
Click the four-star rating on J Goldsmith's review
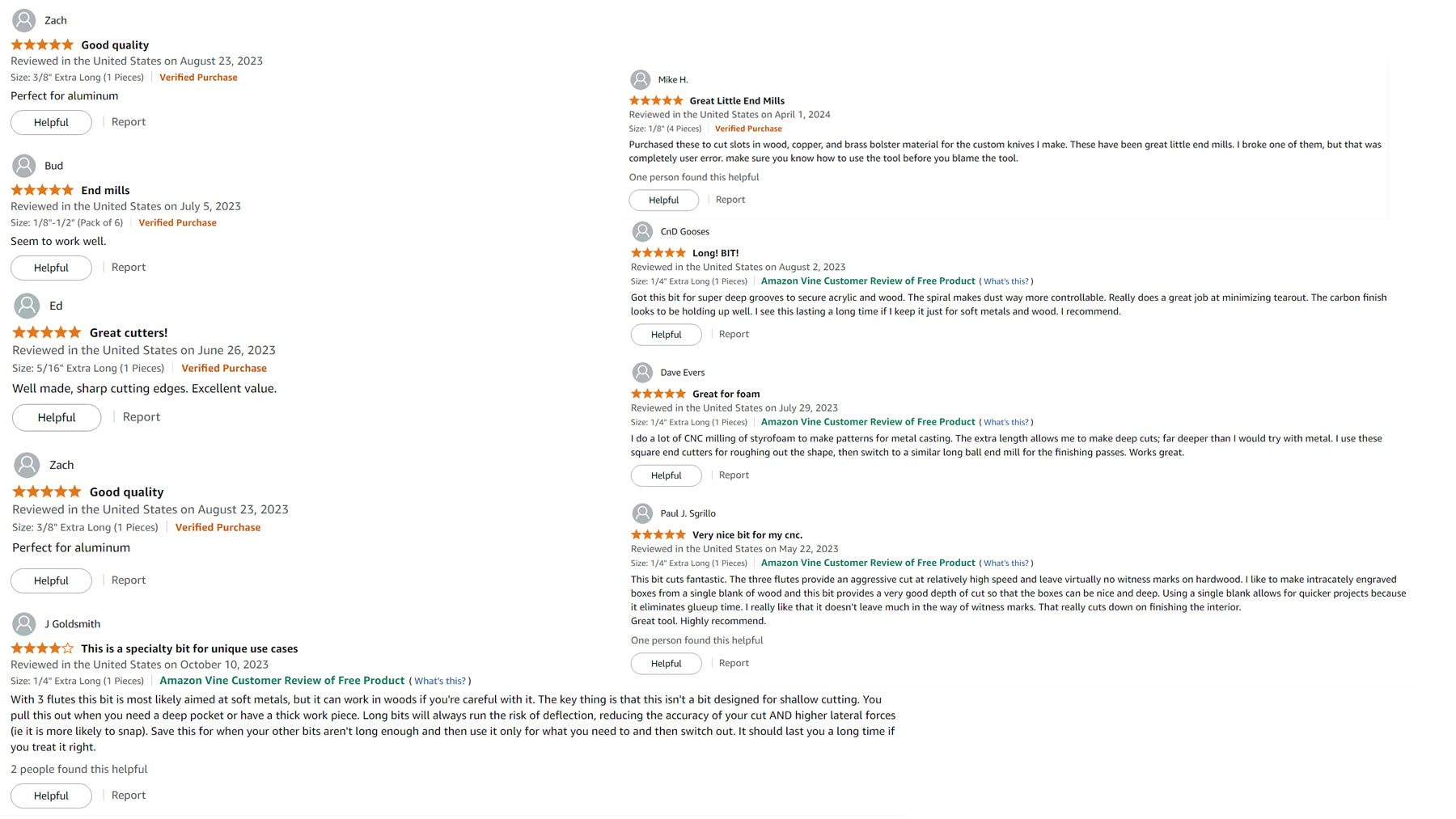click(x=42, y=648)
